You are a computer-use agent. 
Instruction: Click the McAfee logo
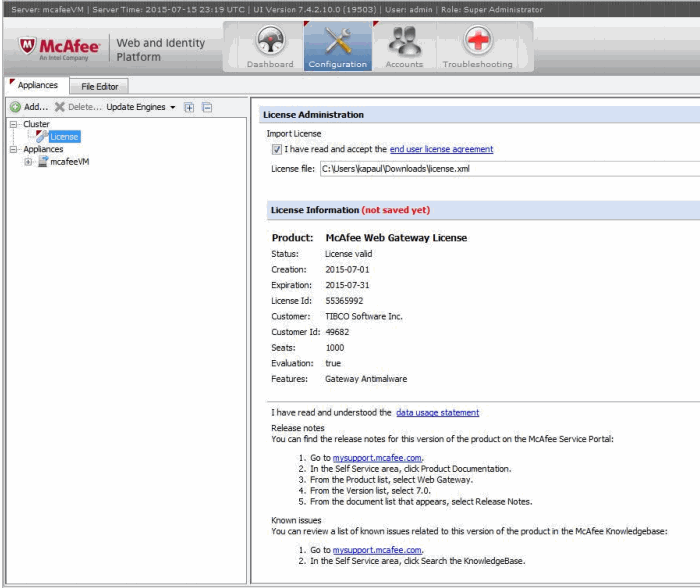(x=59, y=48)
